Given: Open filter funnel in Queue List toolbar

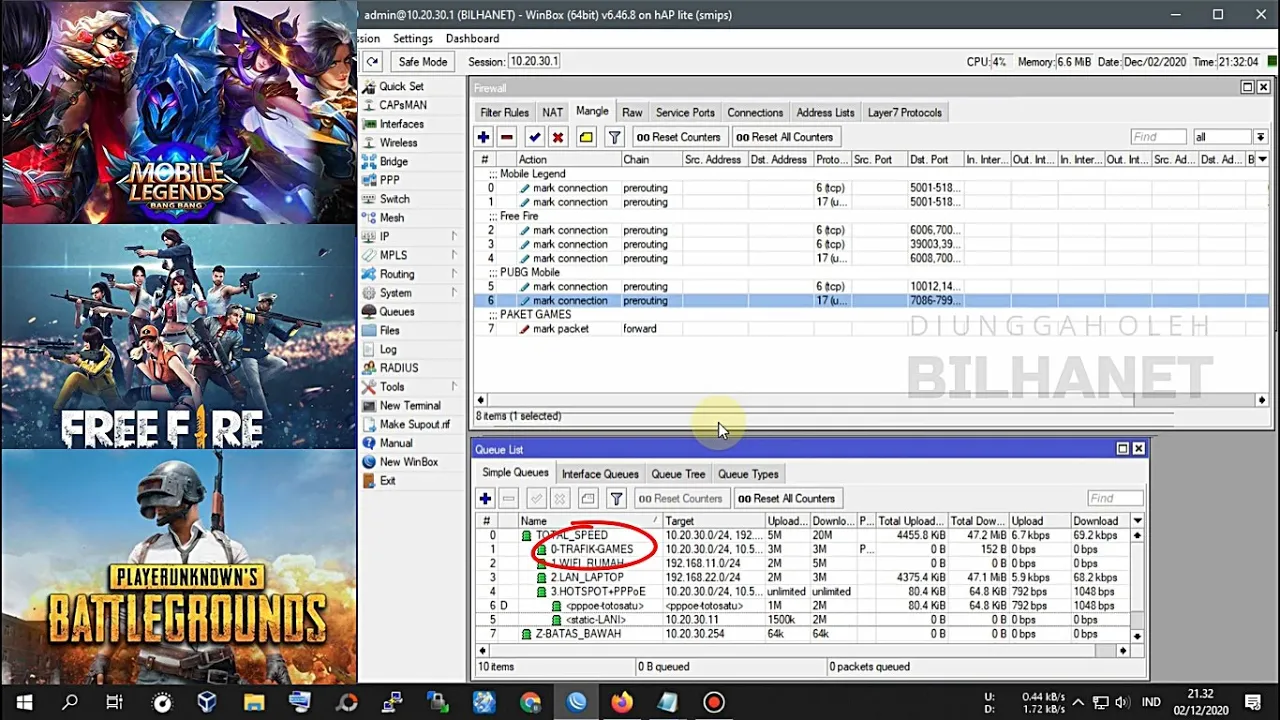Looking at the screenshot, I should [616, 498].
